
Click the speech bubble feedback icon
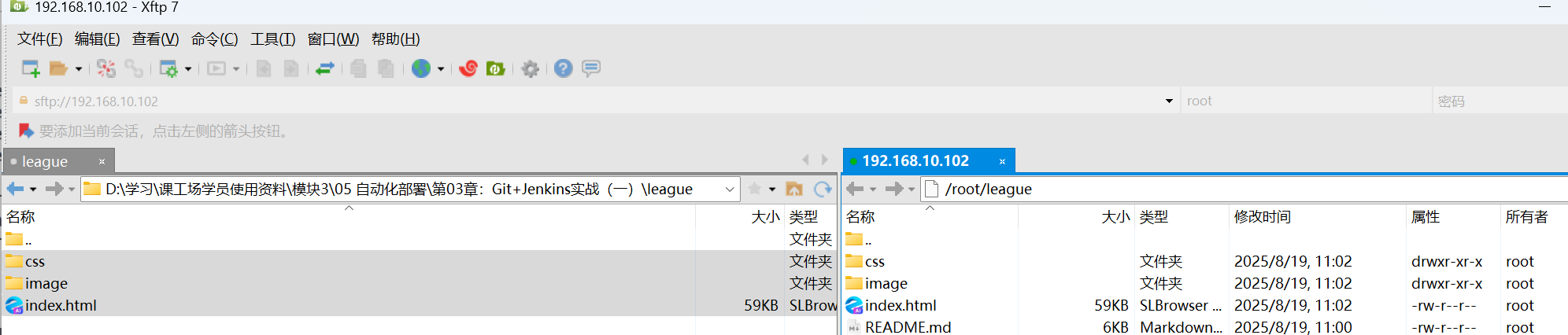[x=591, y=68]
